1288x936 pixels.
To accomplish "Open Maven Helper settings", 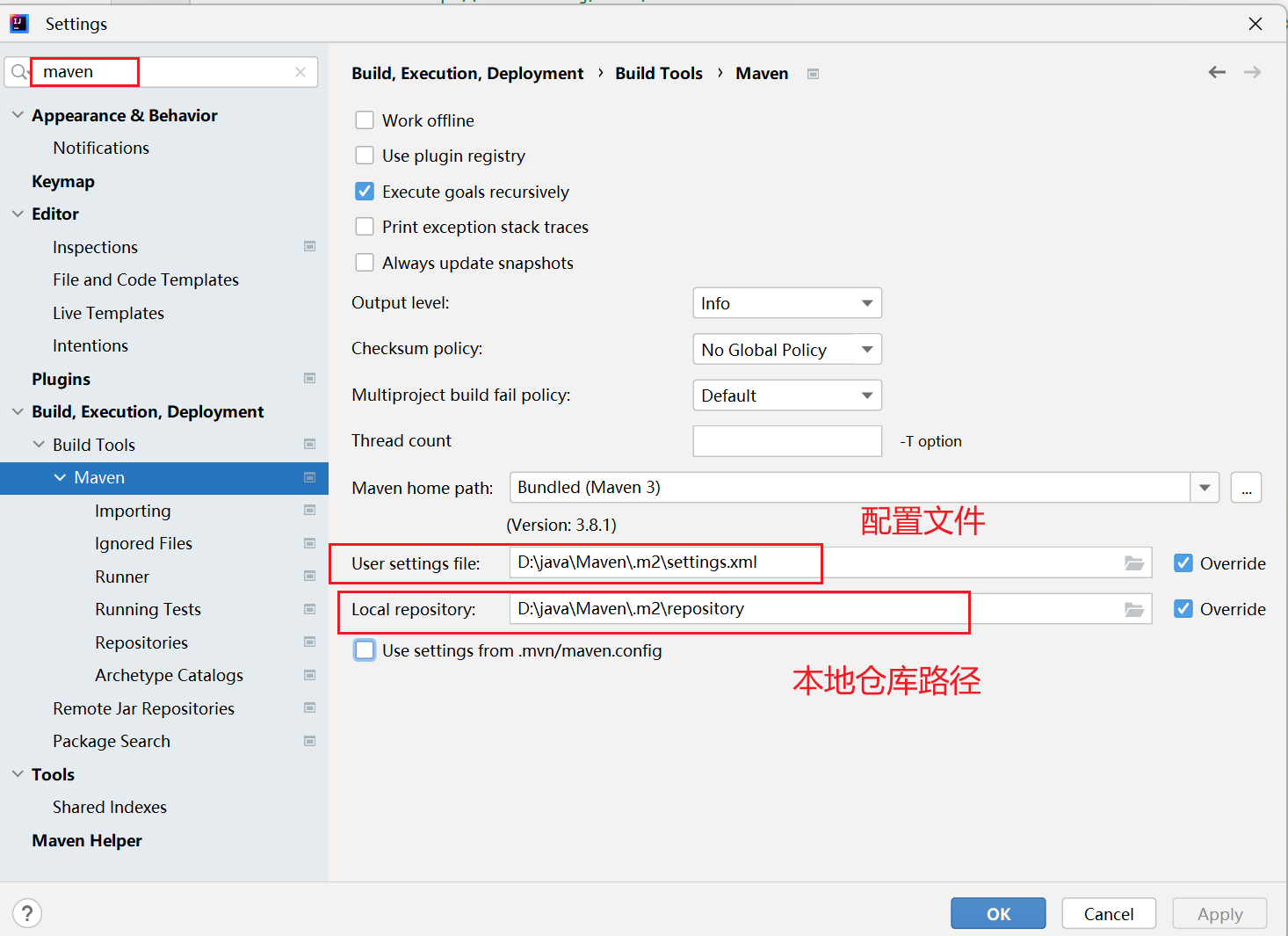I will [87, 840].
